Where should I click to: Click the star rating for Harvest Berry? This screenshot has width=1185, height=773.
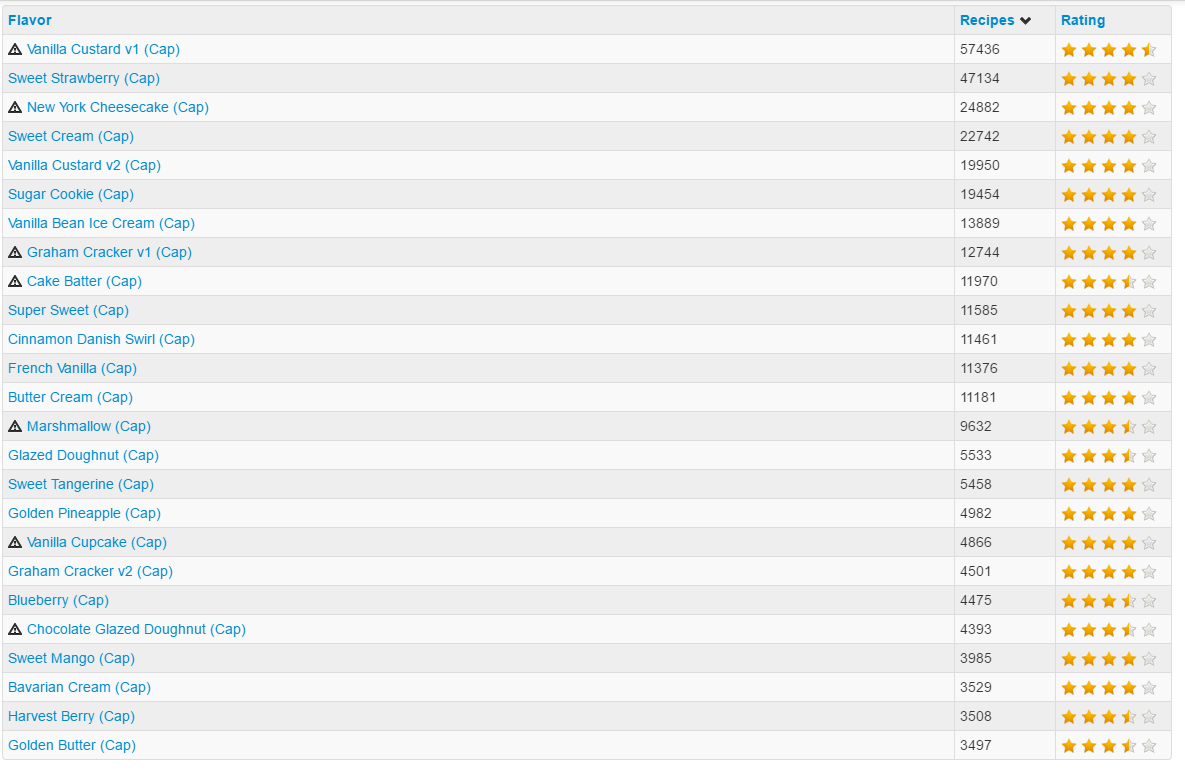click(x=1109, y=716)
